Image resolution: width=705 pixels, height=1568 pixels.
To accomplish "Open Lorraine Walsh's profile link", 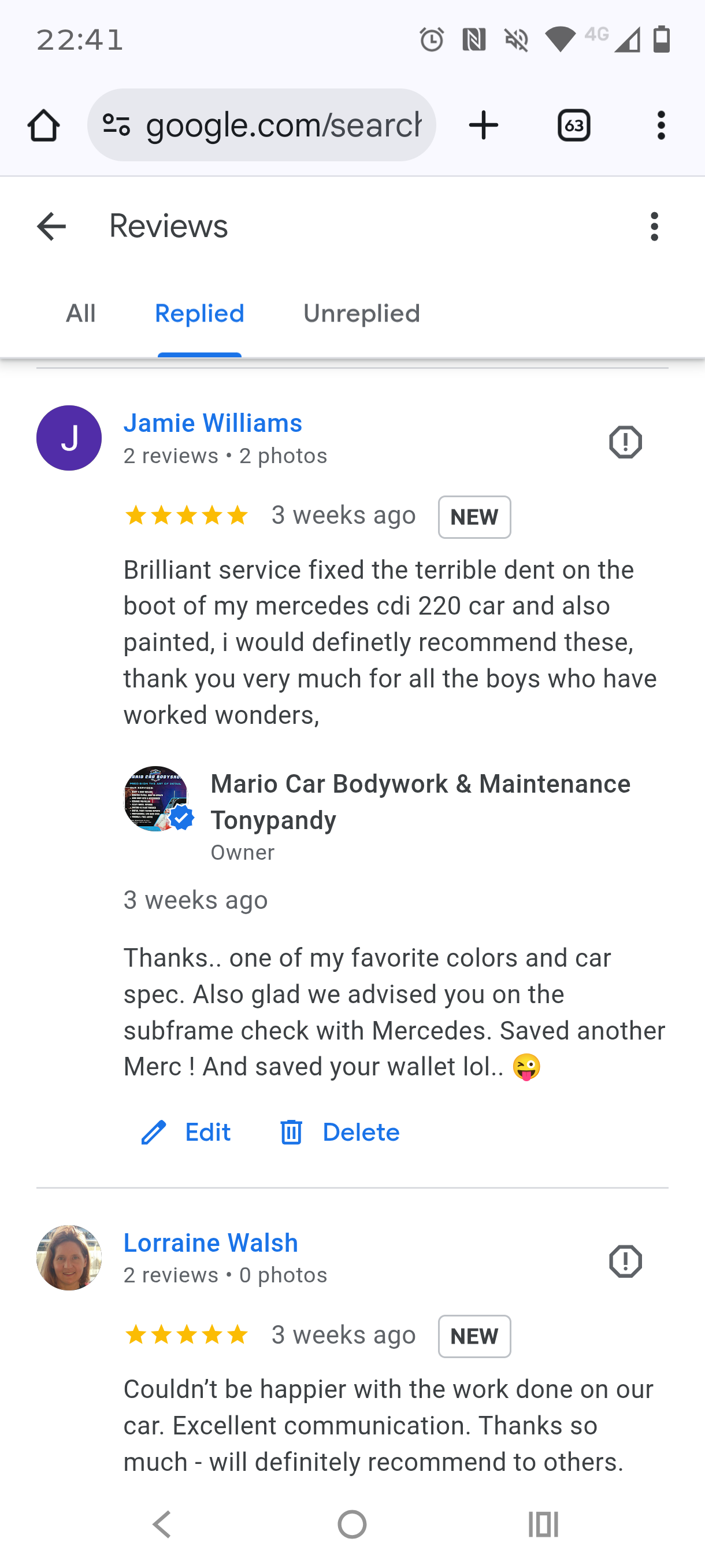I will pyautogui.click(x=210, y=1243).
